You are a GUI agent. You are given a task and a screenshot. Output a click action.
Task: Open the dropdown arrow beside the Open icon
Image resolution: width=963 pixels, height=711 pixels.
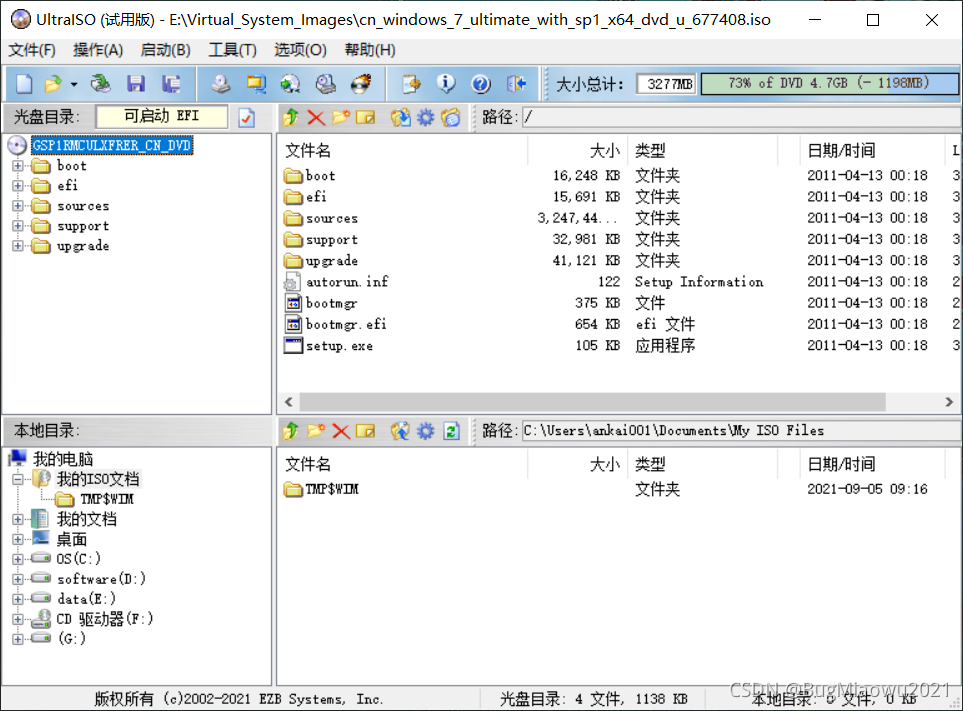pyautogui.click(x=74, y=84)
